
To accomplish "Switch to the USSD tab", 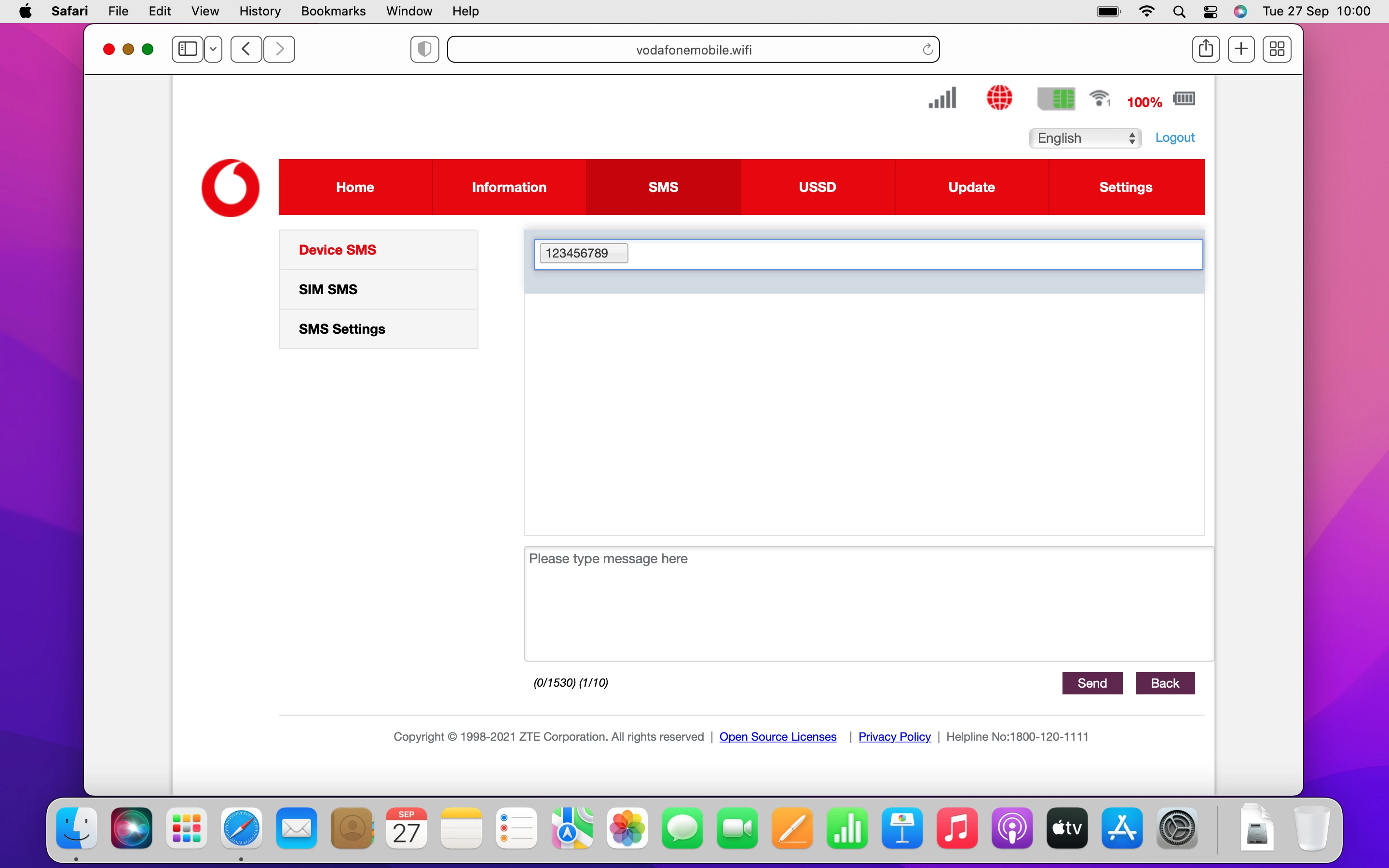I will point(817,187).
